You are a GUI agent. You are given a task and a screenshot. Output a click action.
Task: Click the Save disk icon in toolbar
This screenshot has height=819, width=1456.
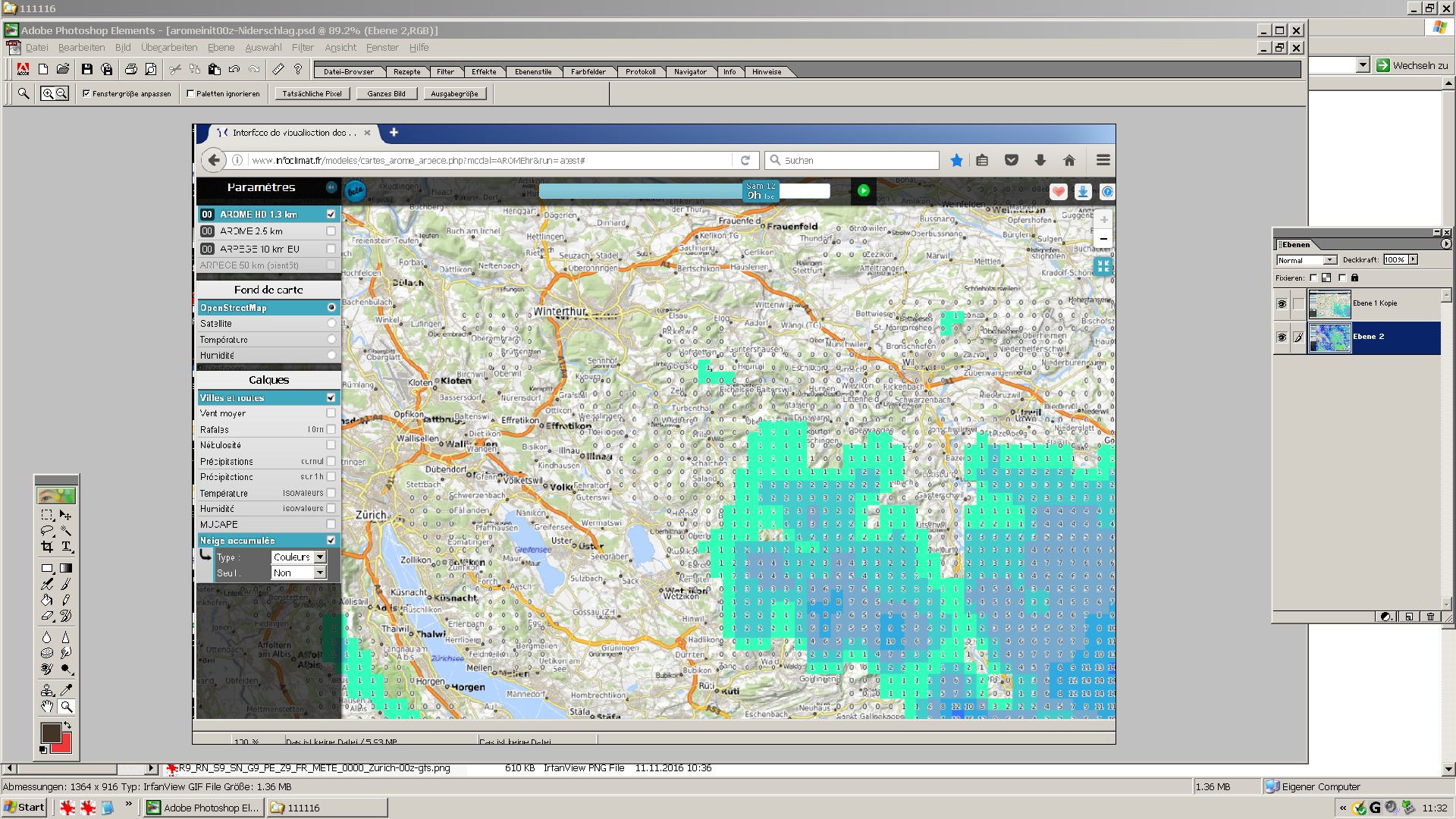(x=86, y=70)
